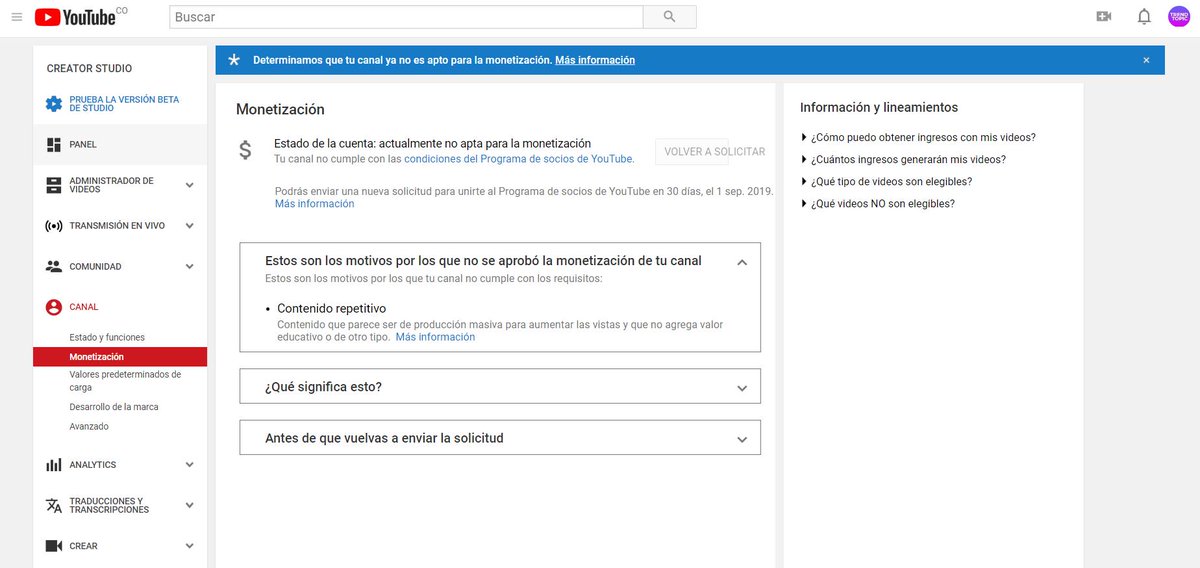The image size is (1200, 568).
Task: Collapse the reasons panel chevron
Action: [x=742, y=262]
